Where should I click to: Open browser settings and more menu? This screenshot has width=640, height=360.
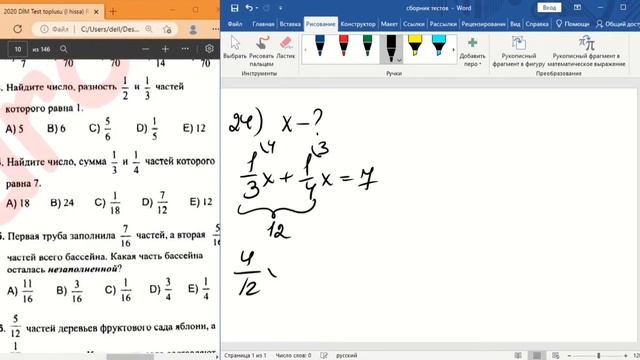coord(215,29)
